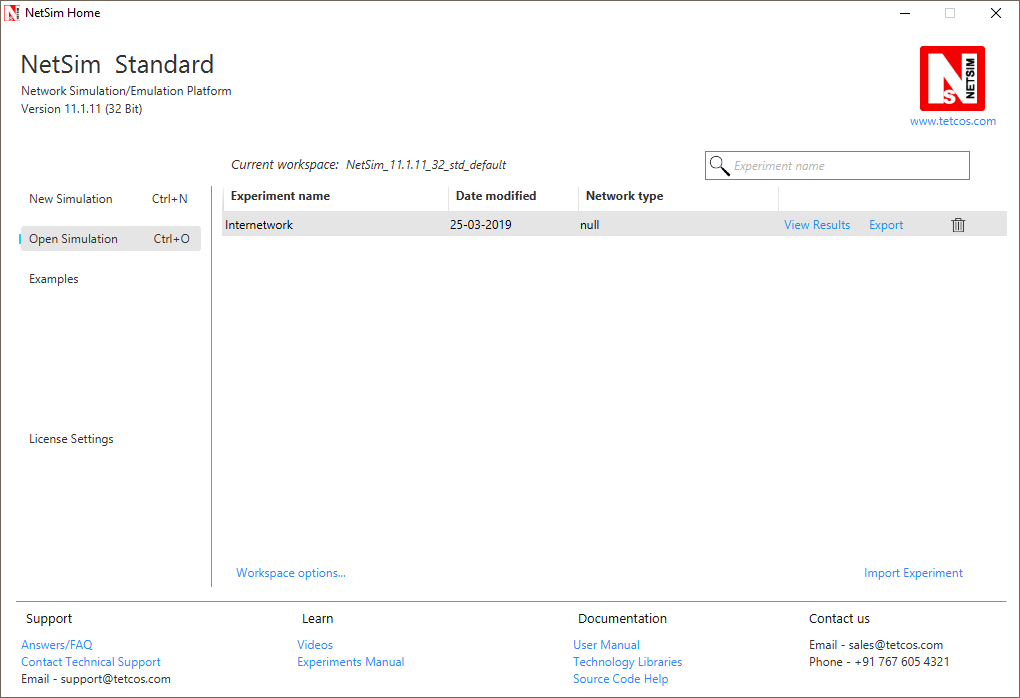Screen dimensions: 1020x698
Task: Open the Videos learning link
Action: [x=315, y=645]
